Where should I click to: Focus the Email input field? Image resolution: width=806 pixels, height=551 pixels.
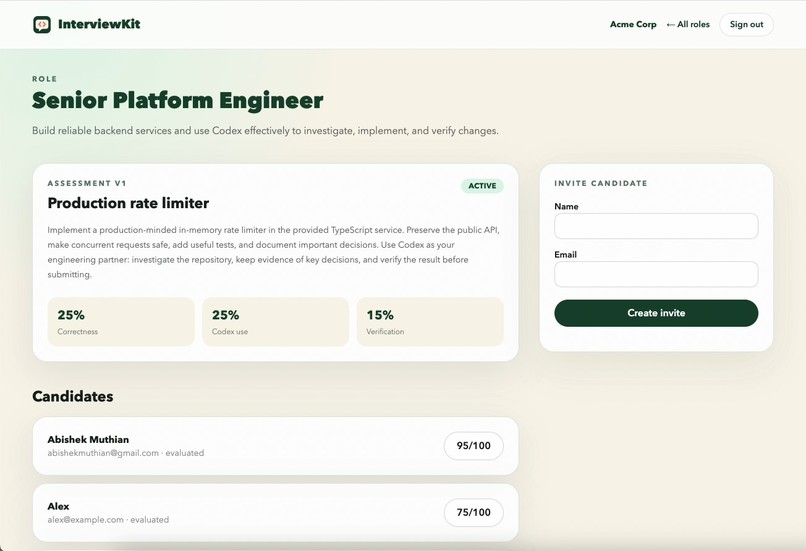coord(656,274)
